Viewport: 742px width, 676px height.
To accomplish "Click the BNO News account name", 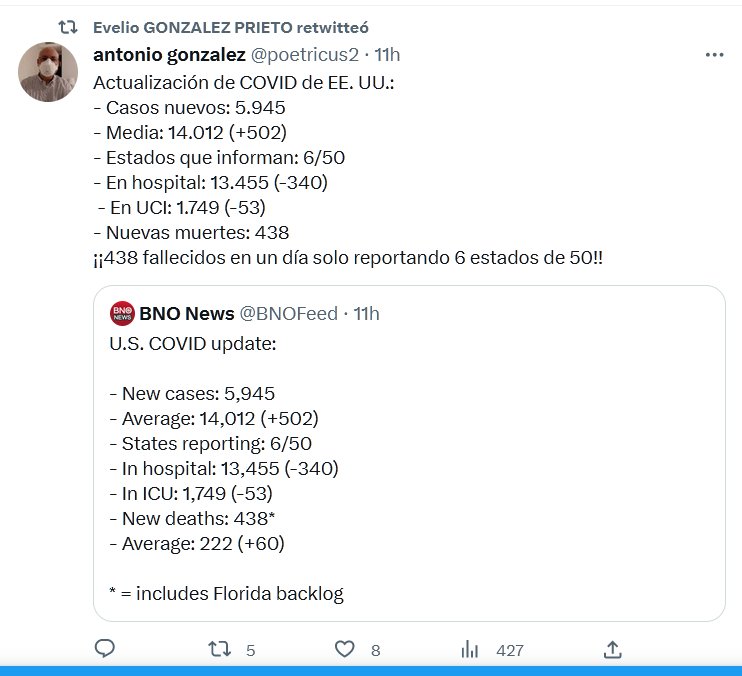I will point(187,314).
